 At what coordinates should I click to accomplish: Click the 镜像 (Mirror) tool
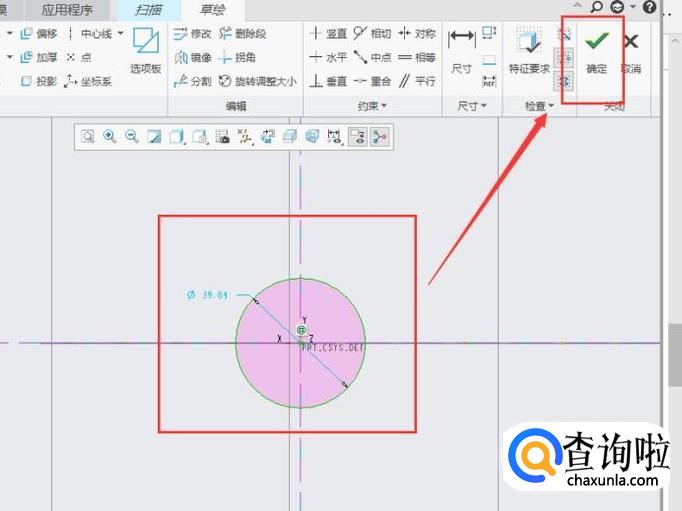[x=193, y=57]
